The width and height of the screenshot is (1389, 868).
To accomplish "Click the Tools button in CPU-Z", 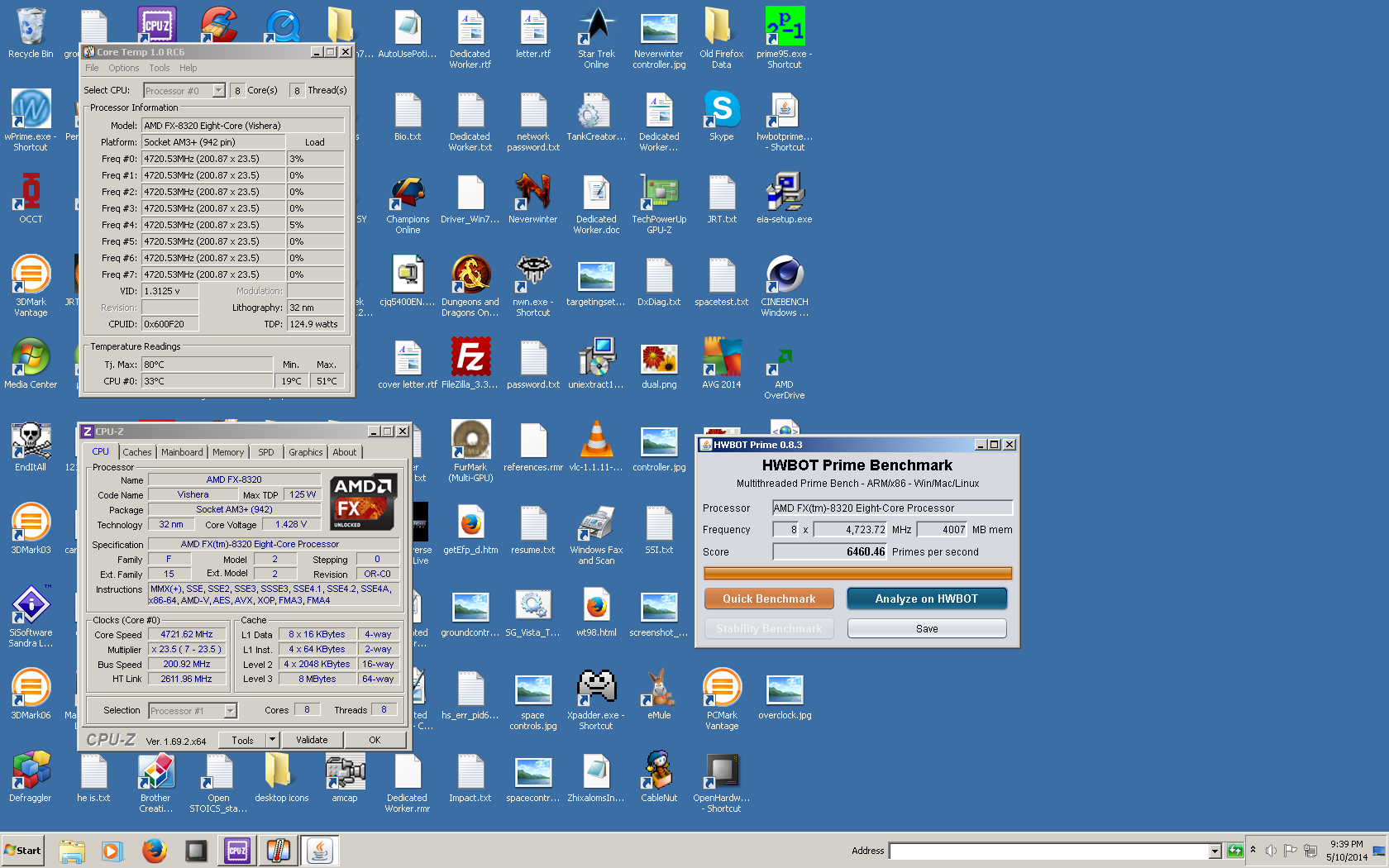I will [242, 740].
